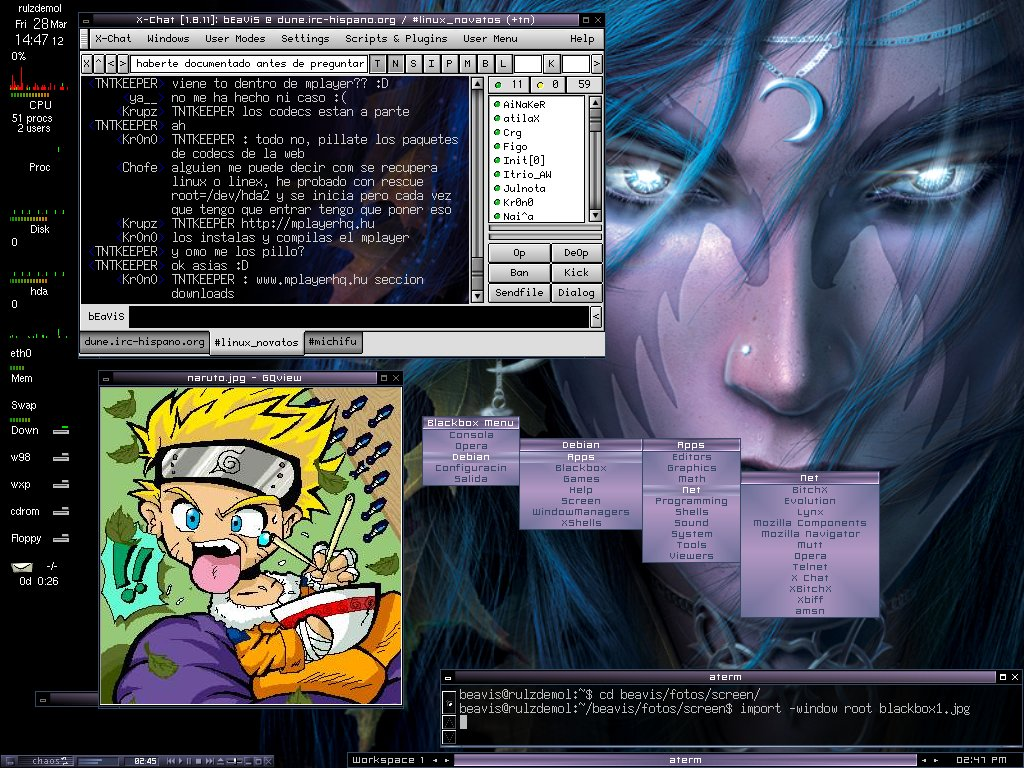Click the chat text scroll up arrow
The image size is (1024, 768).
(477, 84)
